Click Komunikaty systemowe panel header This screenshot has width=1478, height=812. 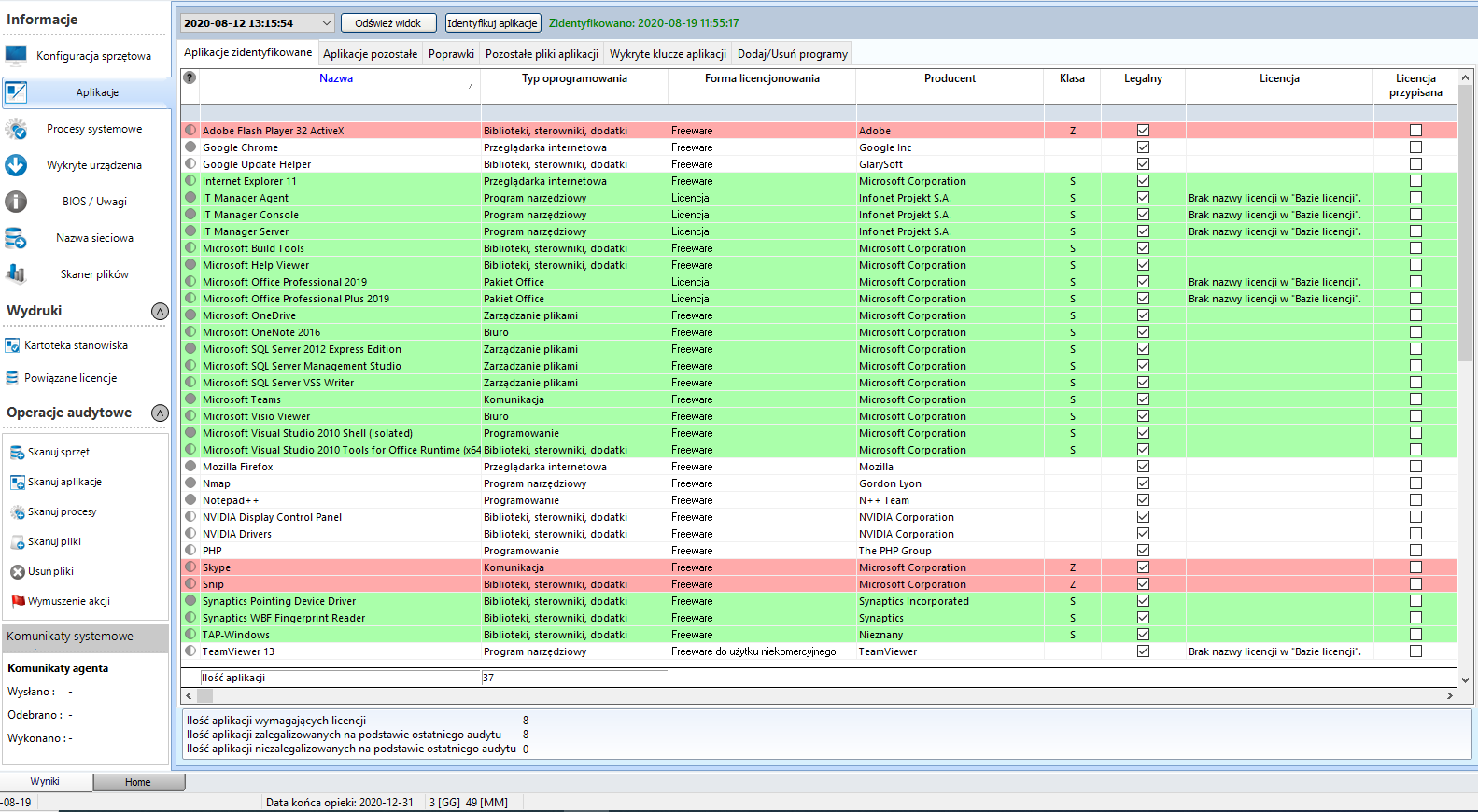pyautogui.click(x=86, y=637)
